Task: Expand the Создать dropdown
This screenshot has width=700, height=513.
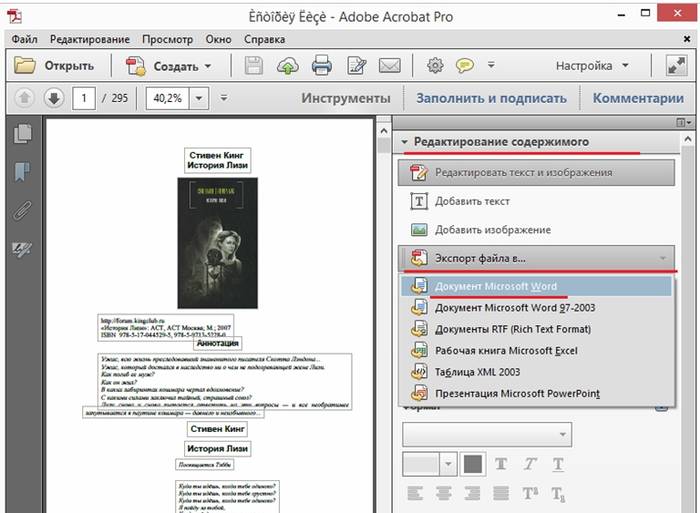Action: pos(208,66)
